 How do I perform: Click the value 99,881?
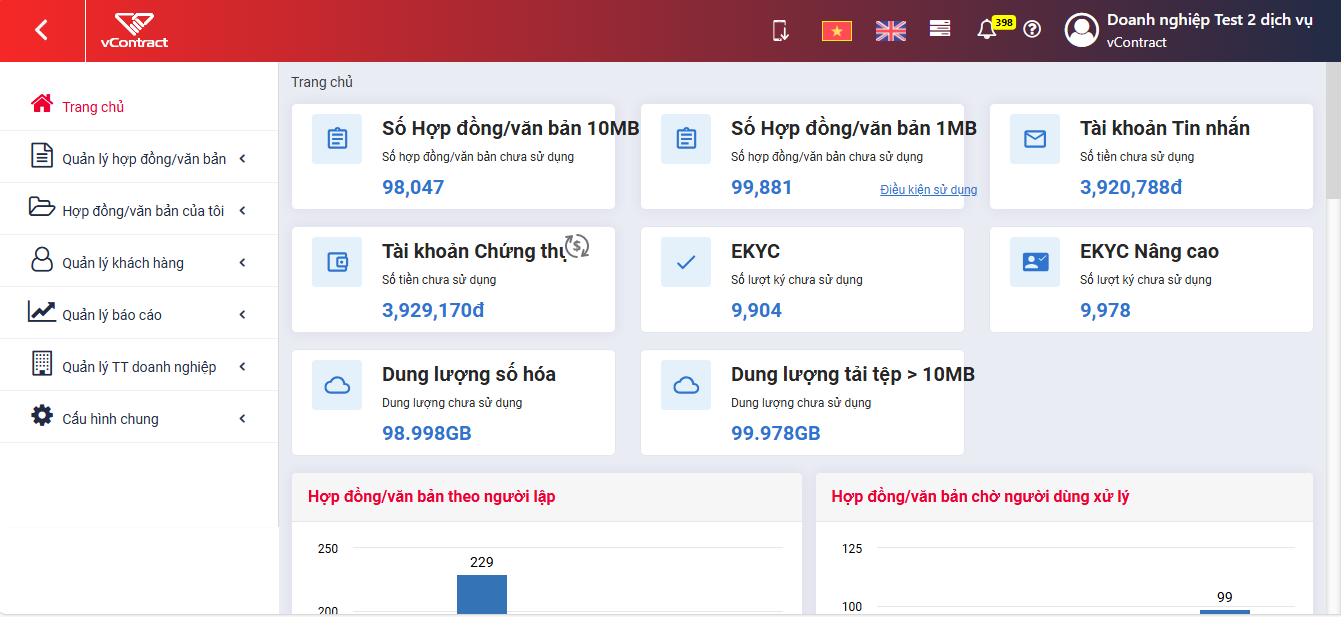[x=762, y=187]
